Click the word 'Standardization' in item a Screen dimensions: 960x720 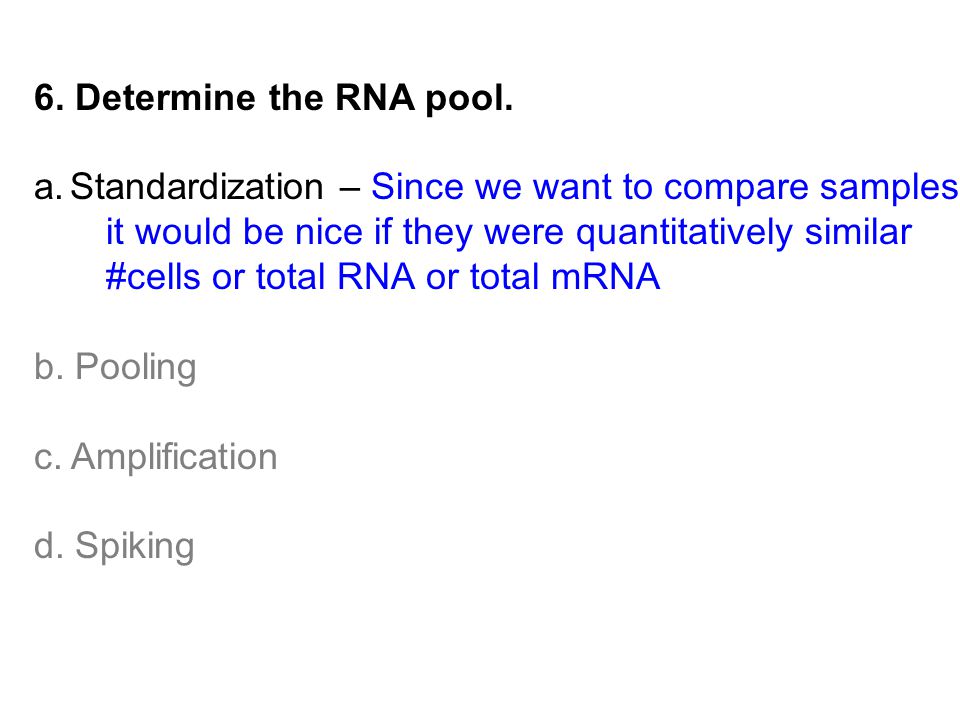[197, 186]
